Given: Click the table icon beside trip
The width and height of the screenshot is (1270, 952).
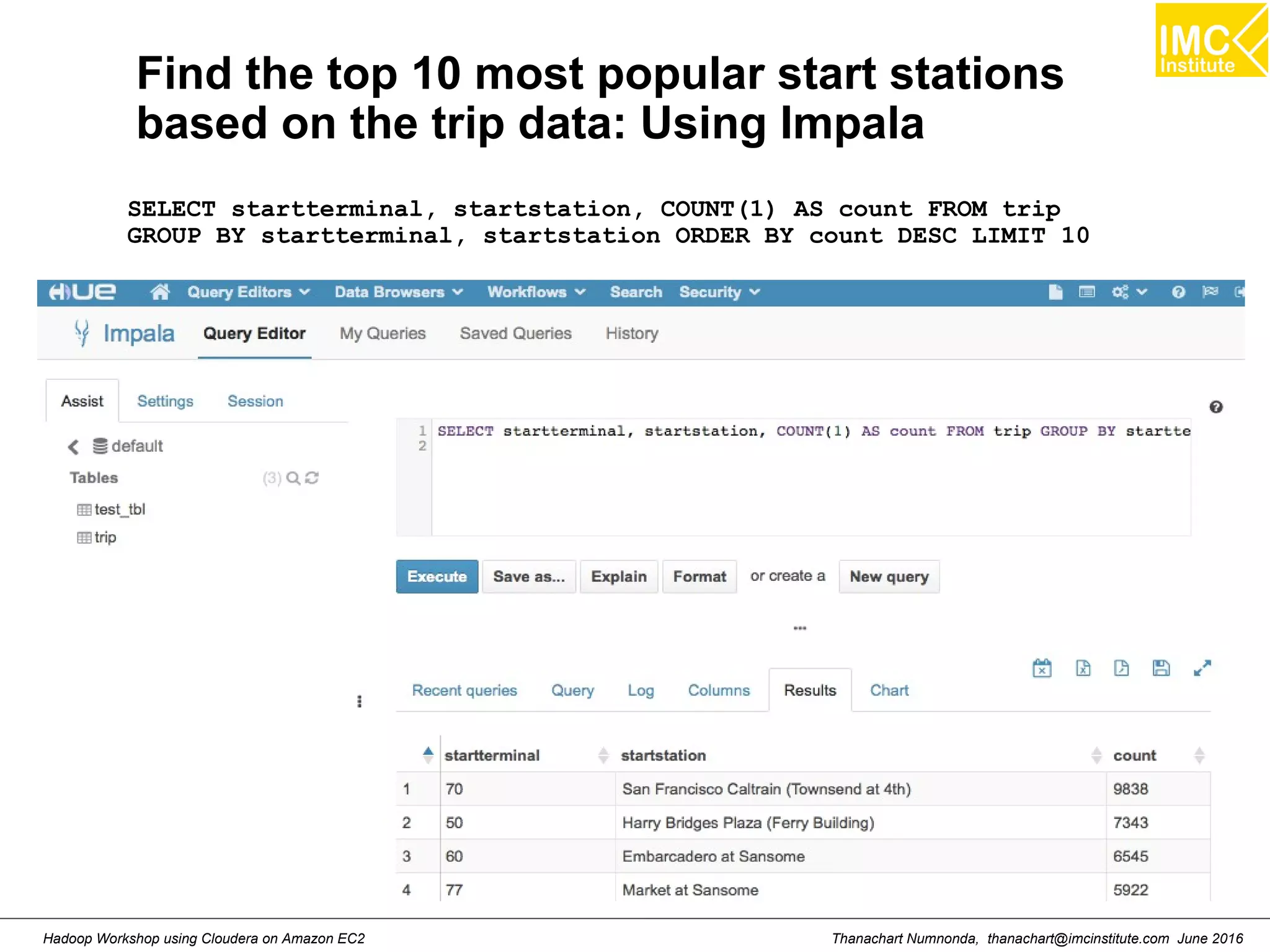Looking at the screenshot, I should 84,537.
